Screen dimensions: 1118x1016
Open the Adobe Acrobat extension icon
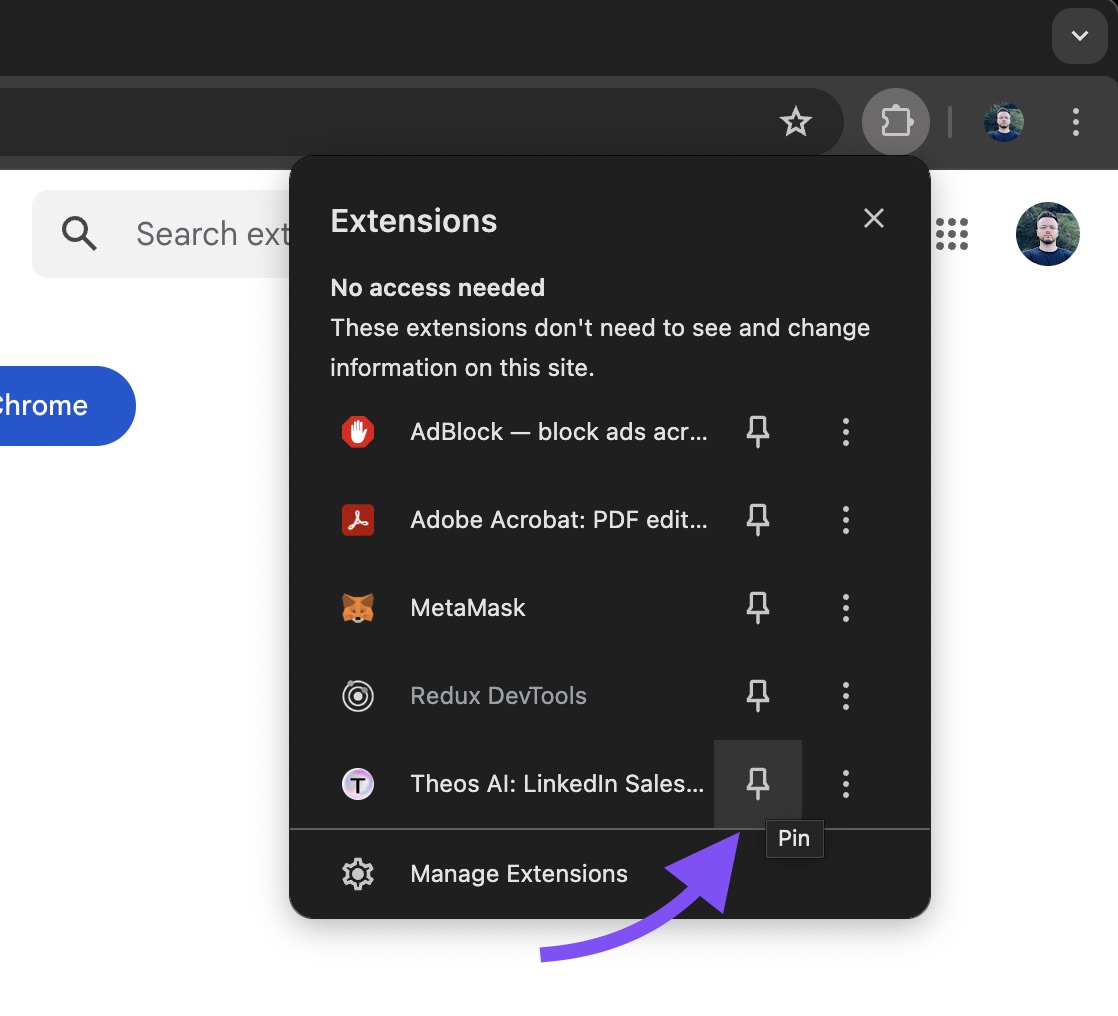358,520
